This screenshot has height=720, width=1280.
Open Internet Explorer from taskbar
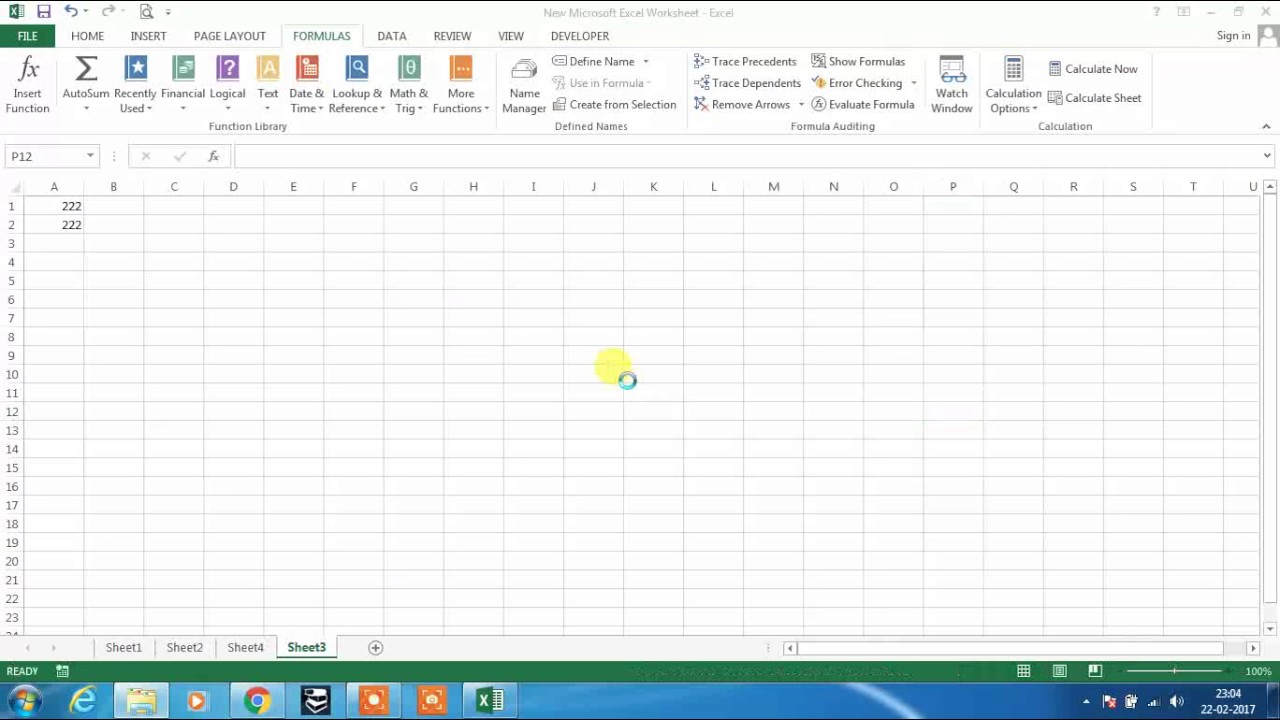(x=83, y=701)
